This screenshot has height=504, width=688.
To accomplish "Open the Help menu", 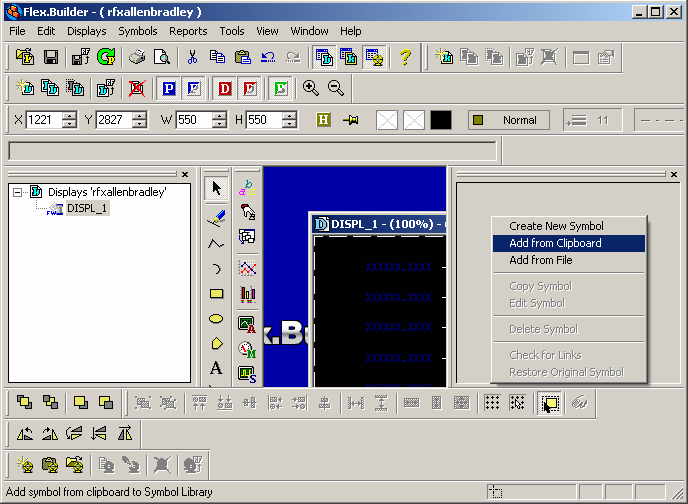I will pos(351,31).
